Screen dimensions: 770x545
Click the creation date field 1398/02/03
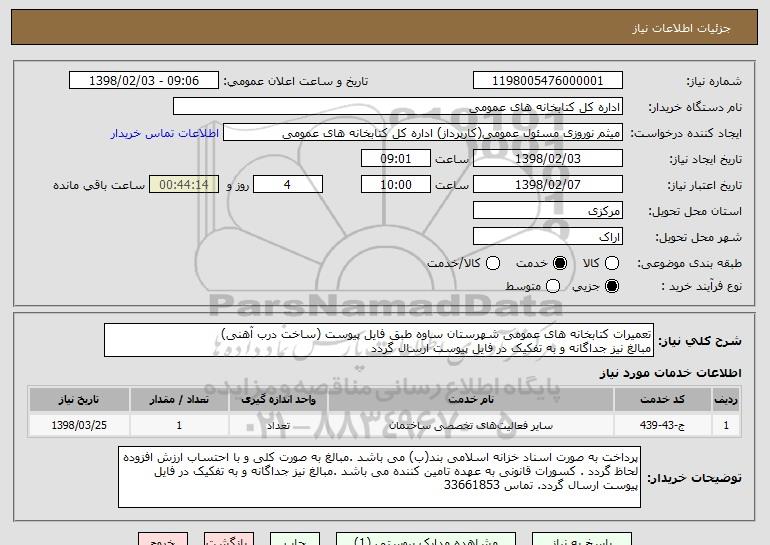[x=548, y=159]
